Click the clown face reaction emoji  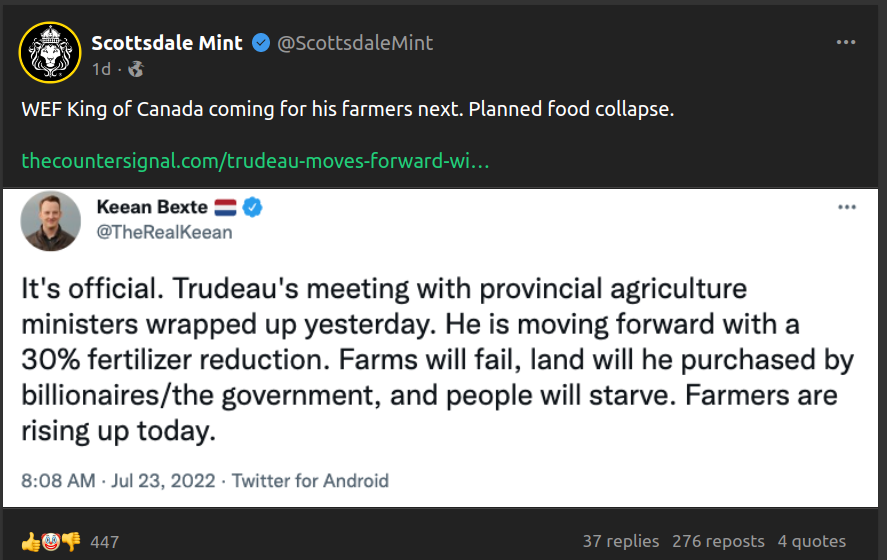coord(50,541)
